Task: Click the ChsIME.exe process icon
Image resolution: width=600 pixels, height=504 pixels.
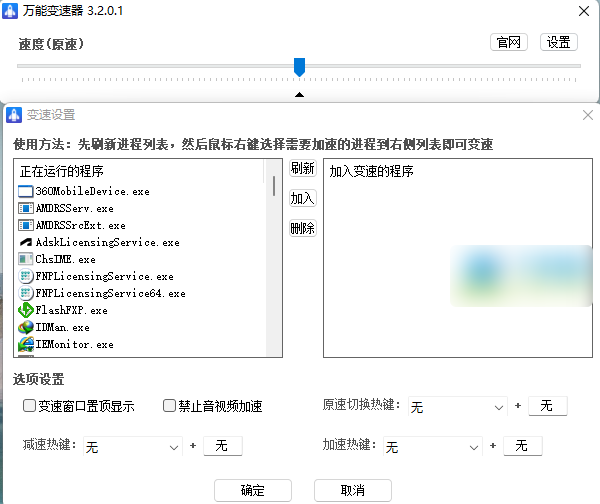Action: pos(26,259)
